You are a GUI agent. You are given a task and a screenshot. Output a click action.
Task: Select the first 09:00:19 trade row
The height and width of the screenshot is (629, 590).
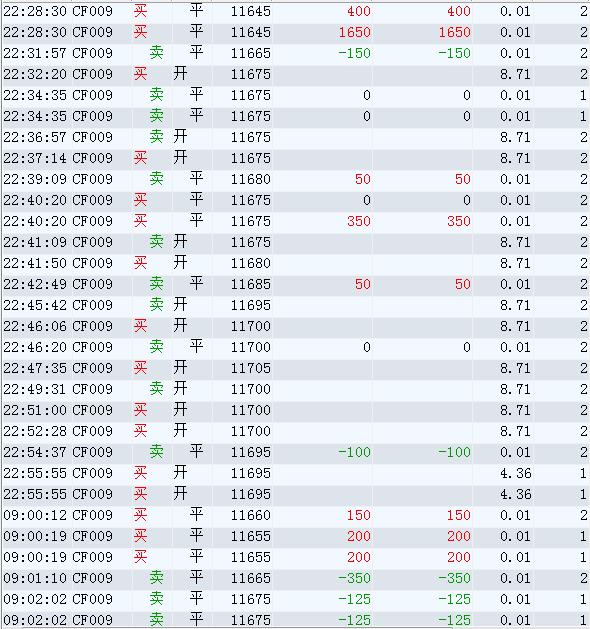pyautogui.click(x=296, y=536)
